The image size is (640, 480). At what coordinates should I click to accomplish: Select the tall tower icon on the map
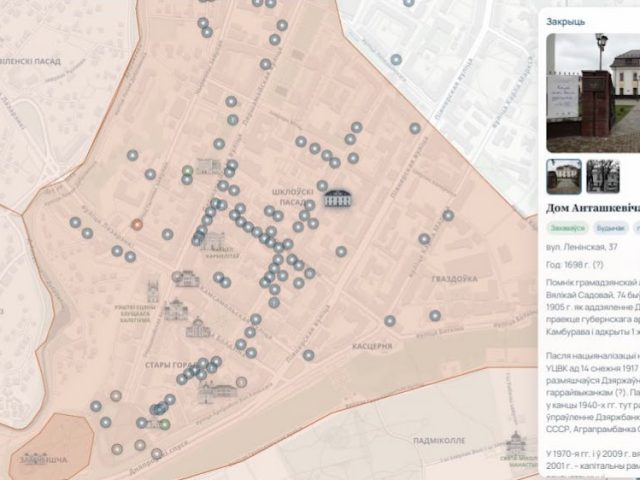(x=153, y=291)
